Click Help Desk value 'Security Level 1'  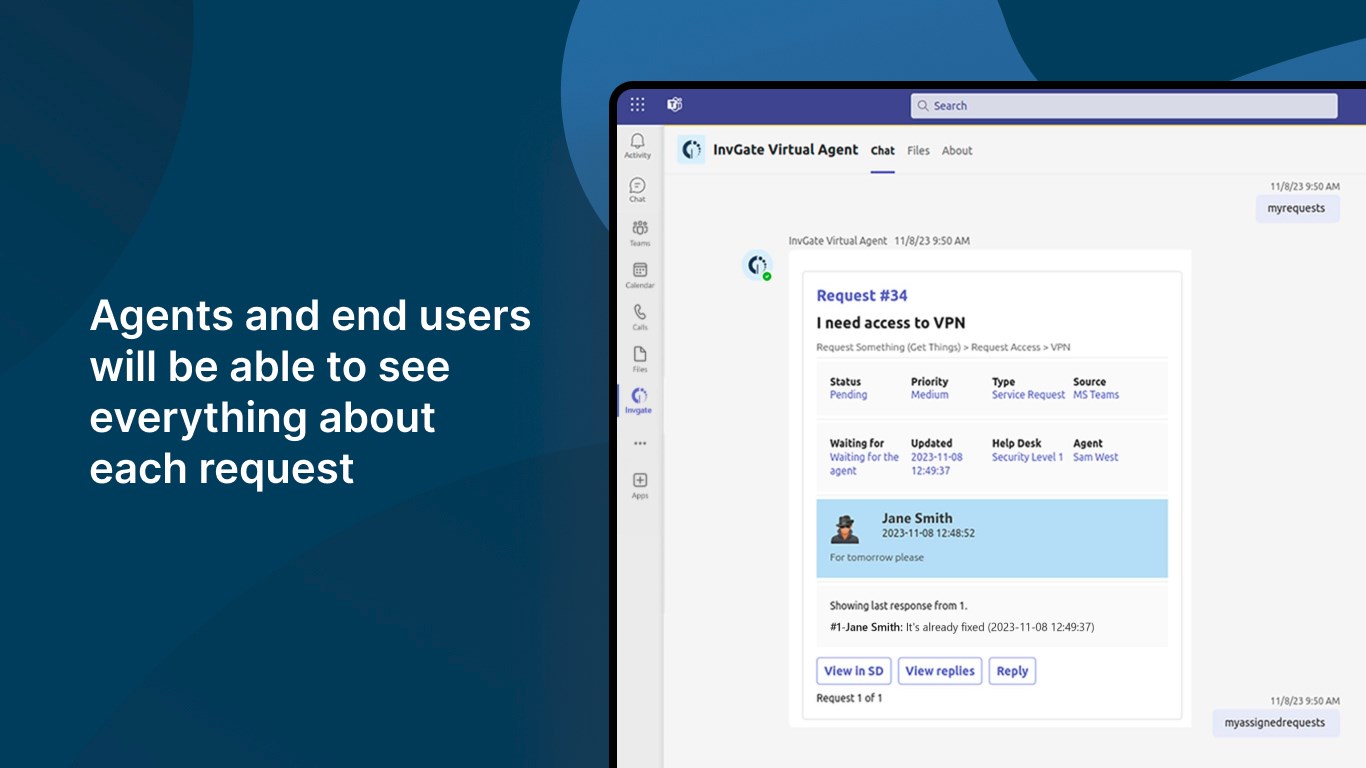[x=1028, y=457]
